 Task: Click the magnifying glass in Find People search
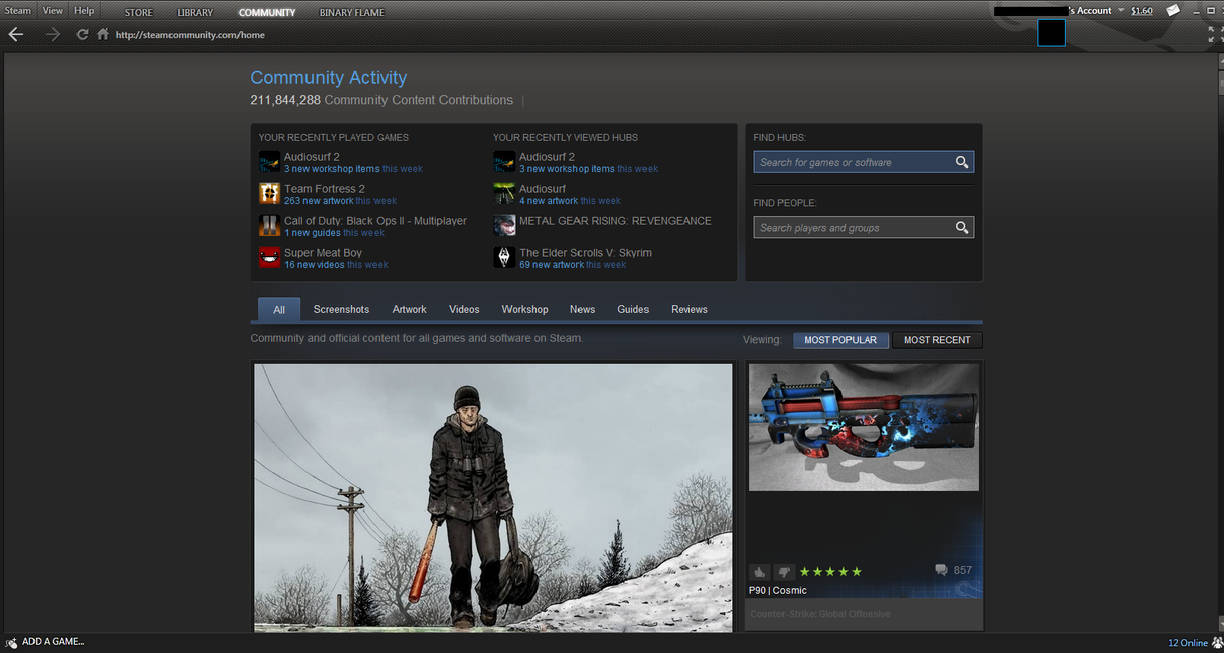tap(961, 227)
